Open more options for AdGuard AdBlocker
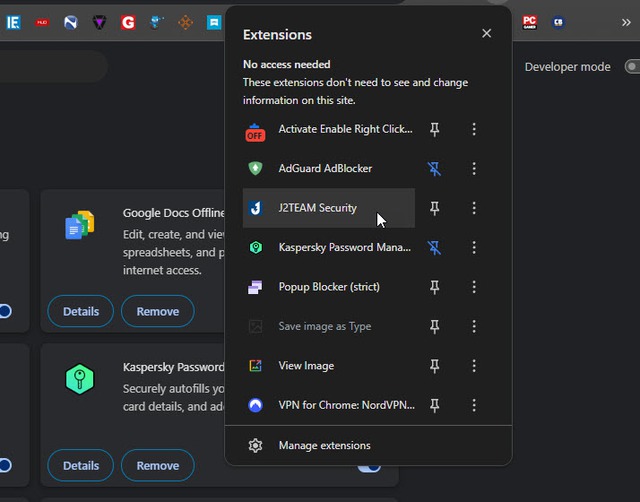 coord(474,169)
